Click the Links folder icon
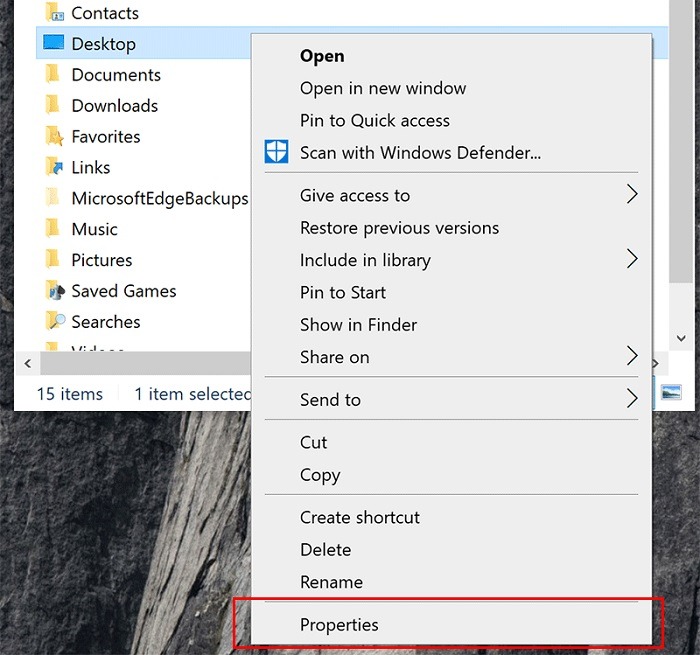 pos(54,167)
